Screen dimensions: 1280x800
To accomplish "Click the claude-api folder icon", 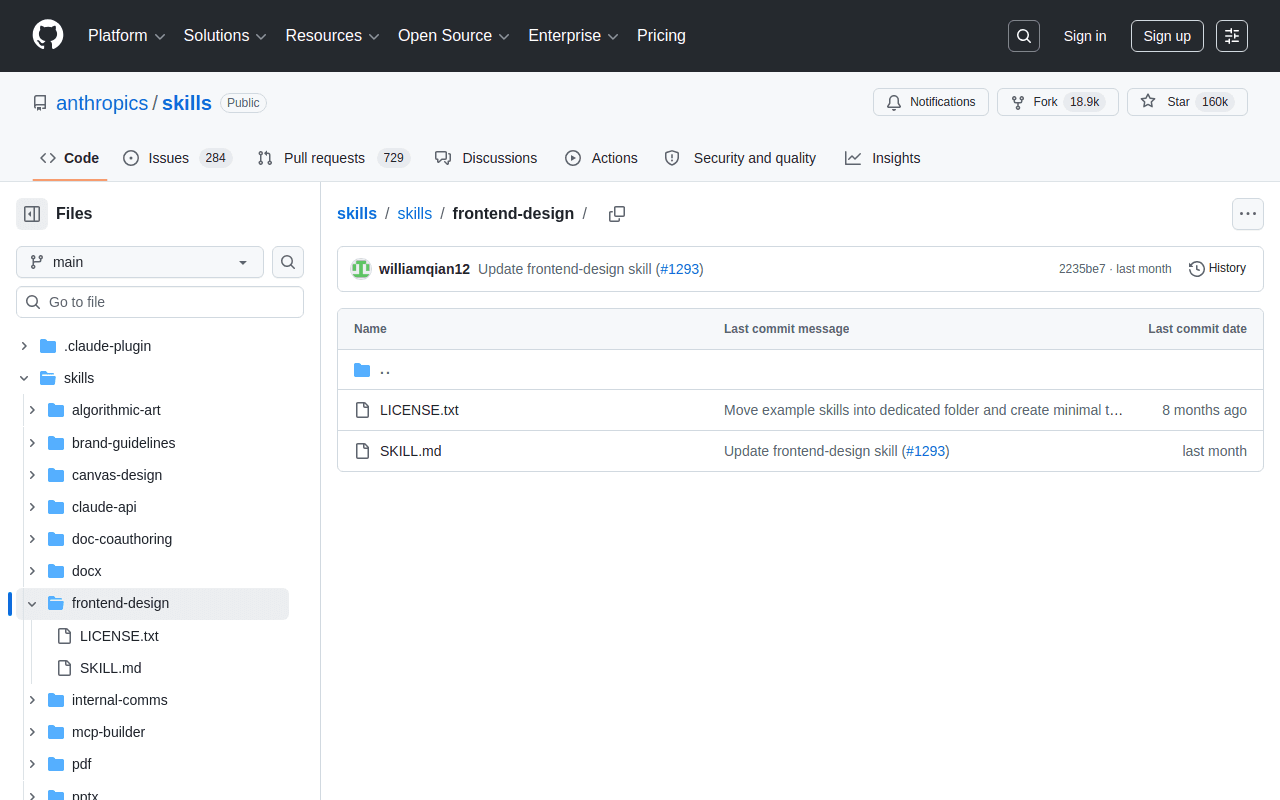I will tap(56, 507).
